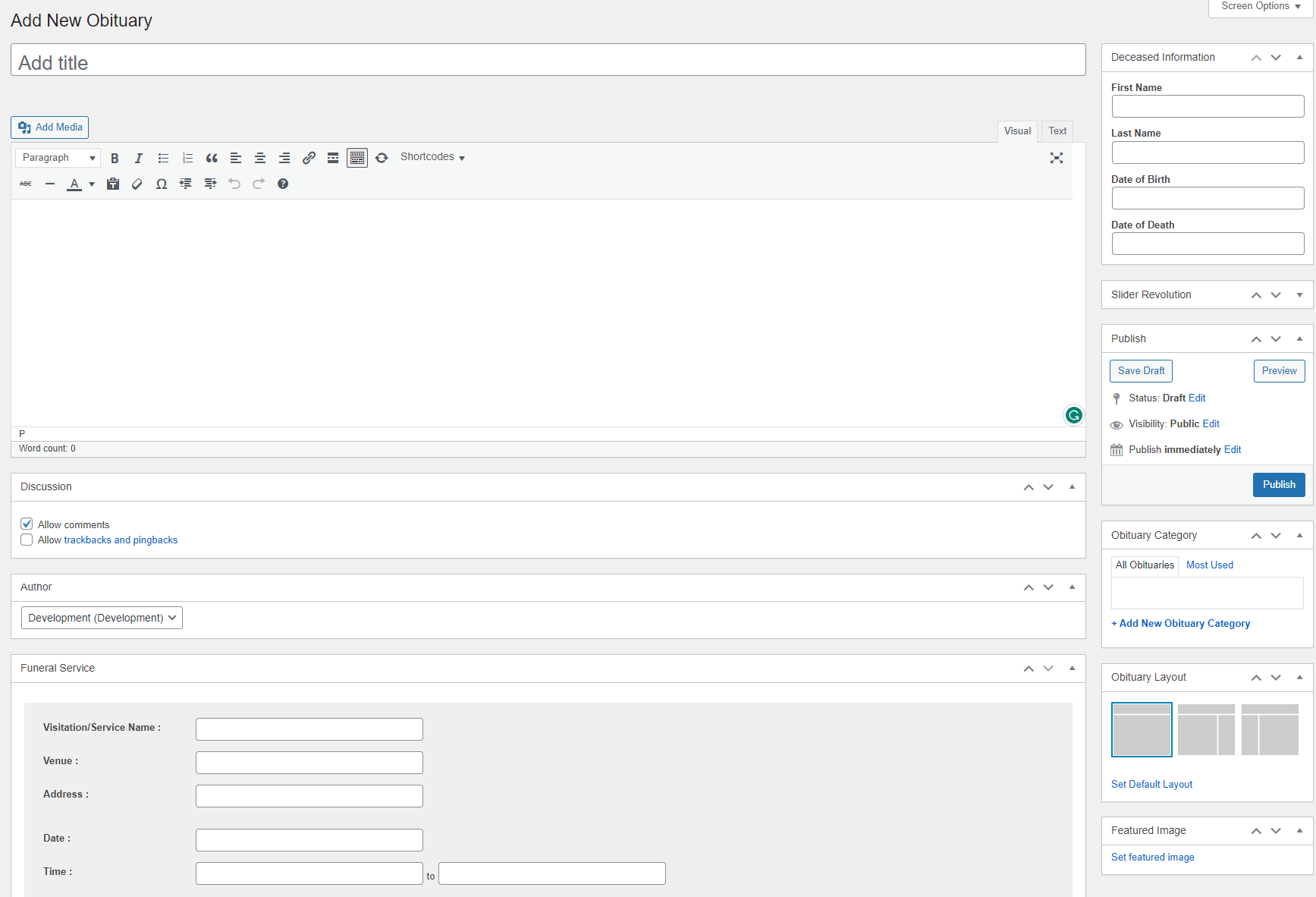
Task: Open the Grammarly widget in editor
Action: (1073, 415)
